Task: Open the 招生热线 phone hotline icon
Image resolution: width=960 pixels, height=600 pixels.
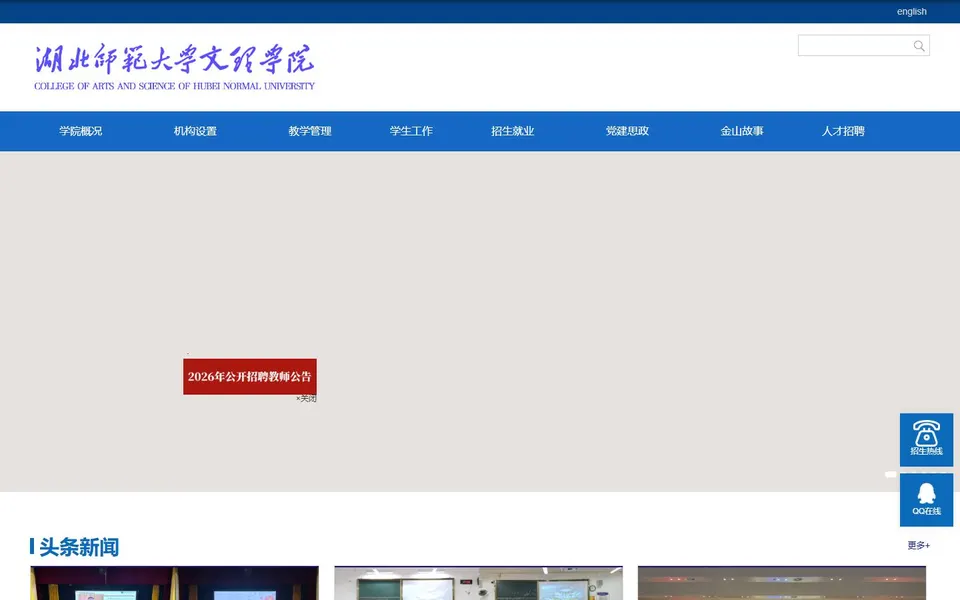Action: [926, 440]
